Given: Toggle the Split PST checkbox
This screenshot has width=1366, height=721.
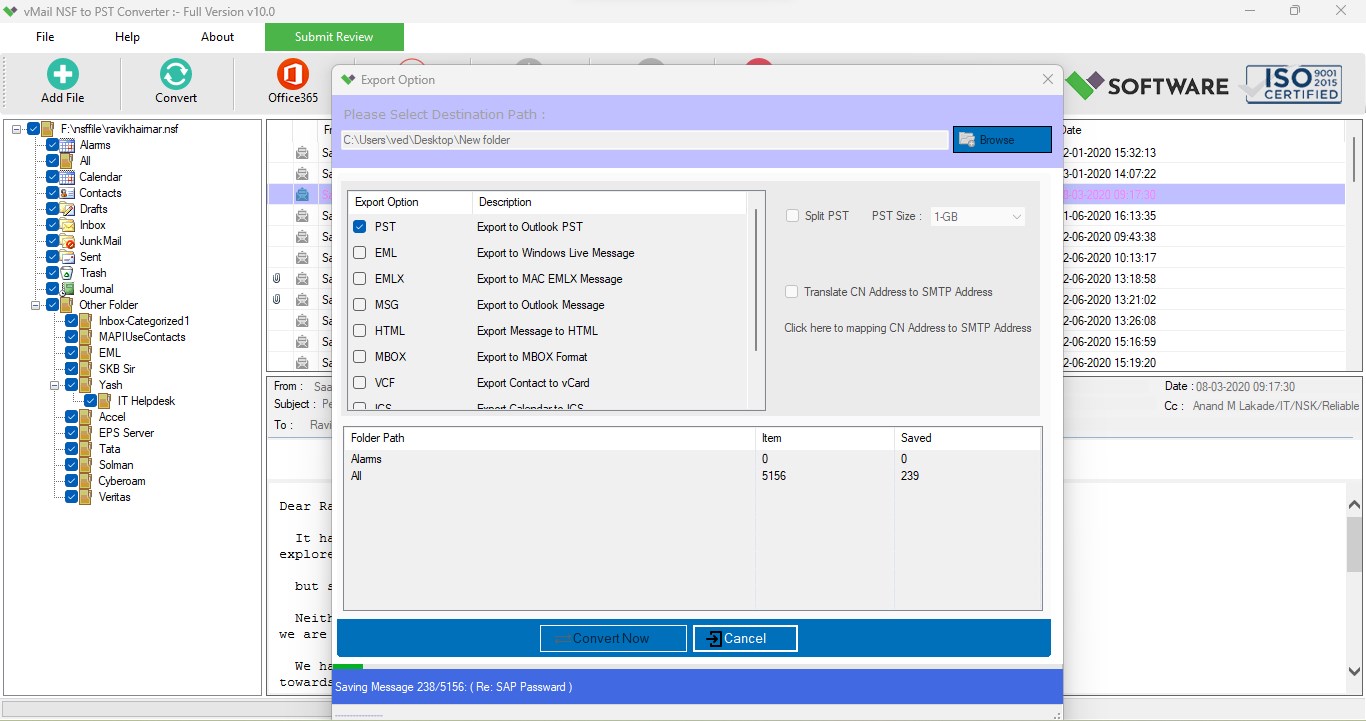Looking at the screenshot, I should tap(792, 216).
